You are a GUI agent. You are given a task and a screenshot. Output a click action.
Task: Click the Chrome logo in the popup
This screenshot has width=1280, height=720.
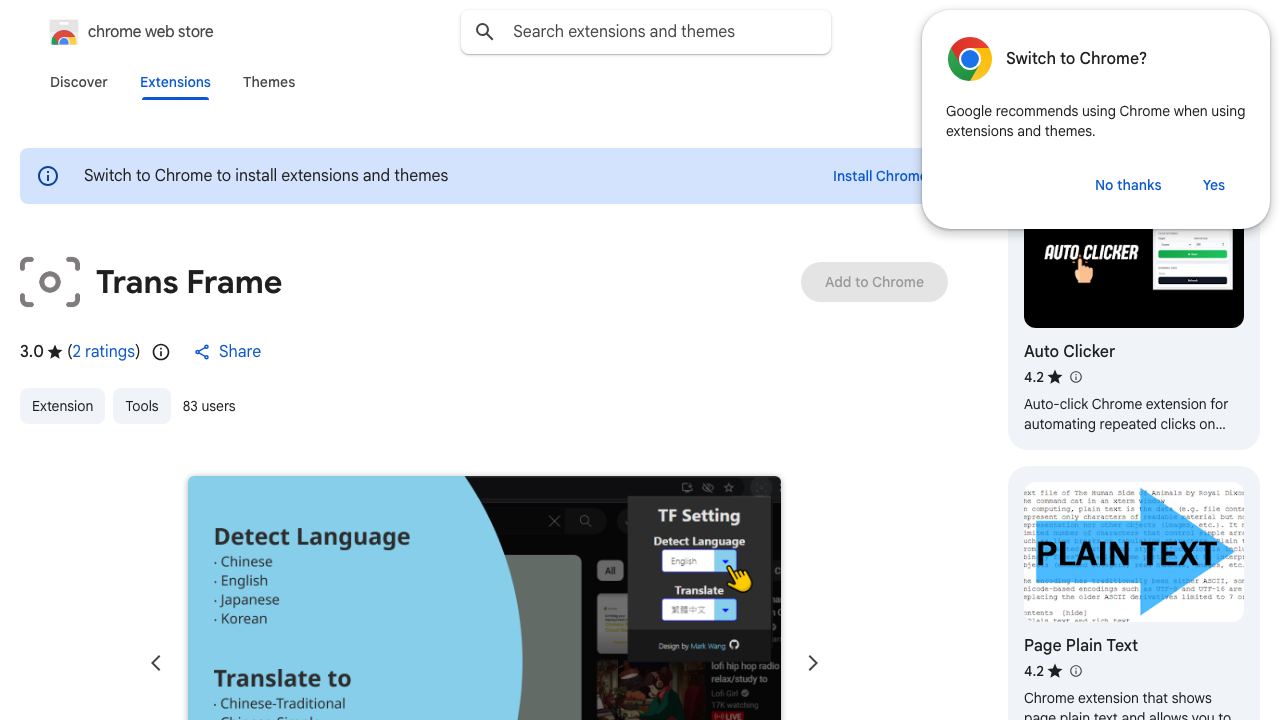[969, 59]
